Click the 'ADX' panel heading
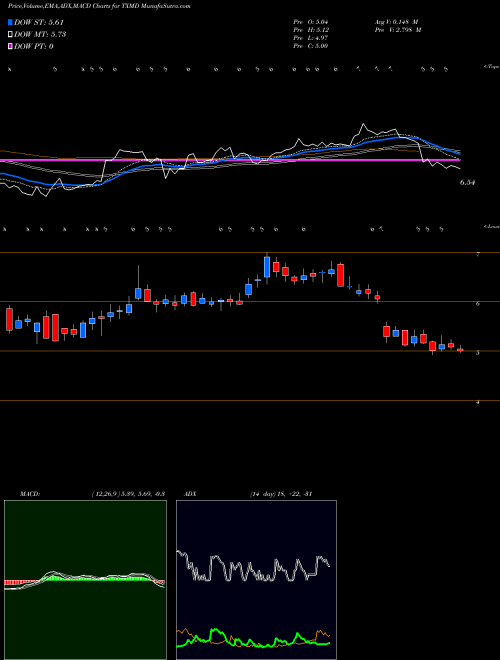 tap(190, 494)
